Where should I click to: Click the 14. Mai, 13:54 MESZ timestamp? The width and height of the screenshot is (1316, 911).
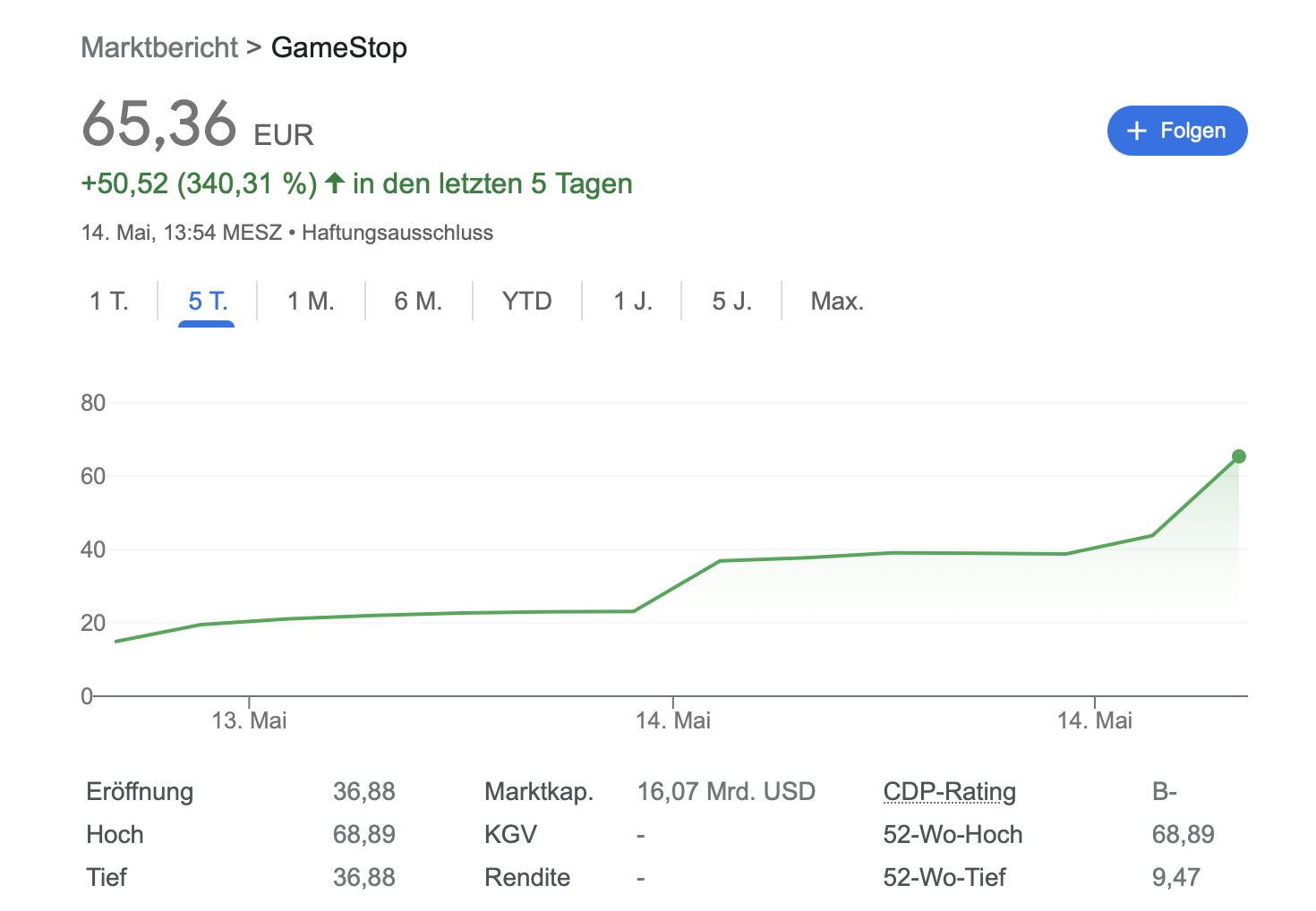pos(182,233)
